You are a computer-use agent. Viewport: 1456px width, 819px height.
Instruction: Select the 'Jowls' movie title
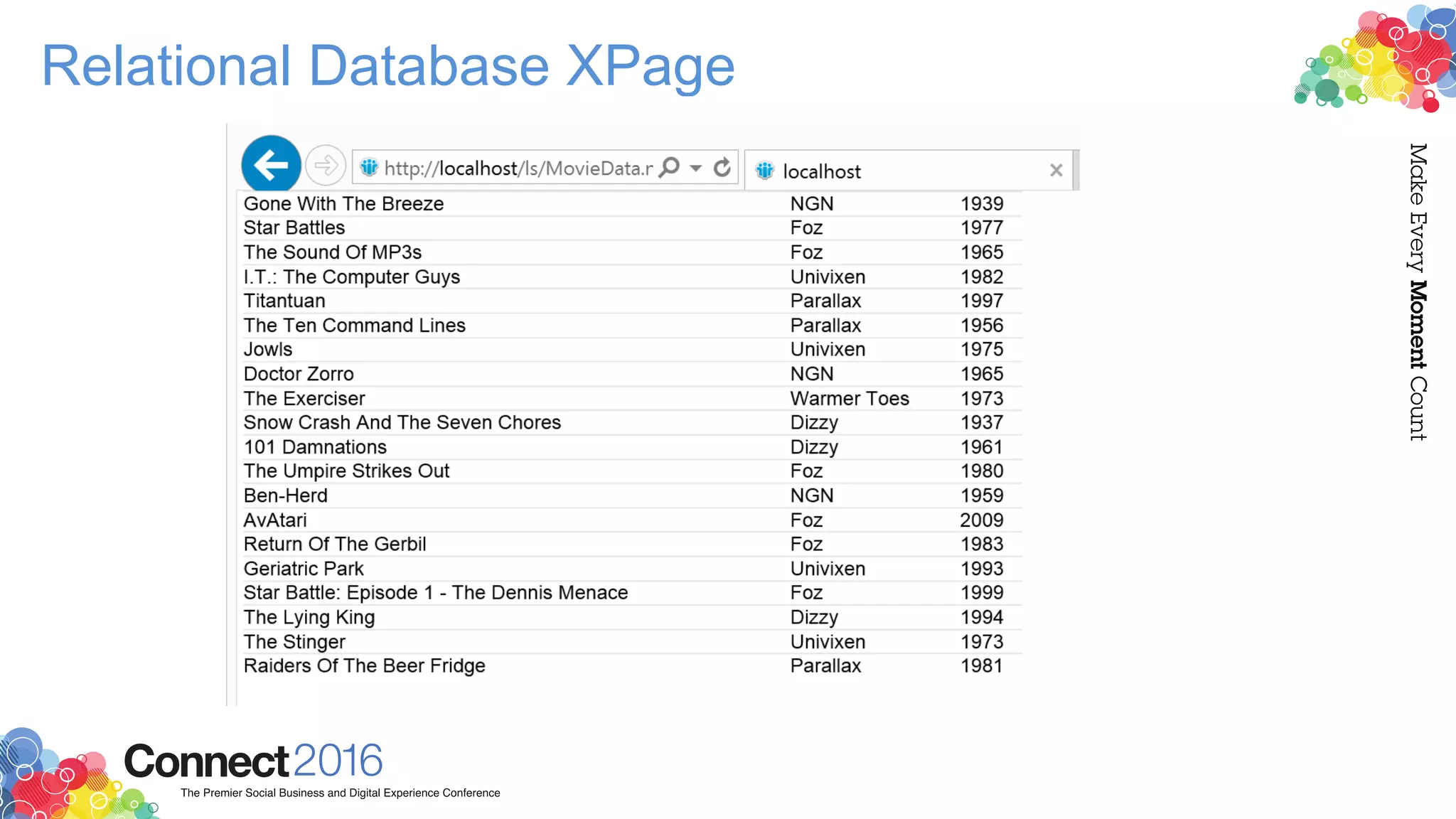[x=268, y=350]
